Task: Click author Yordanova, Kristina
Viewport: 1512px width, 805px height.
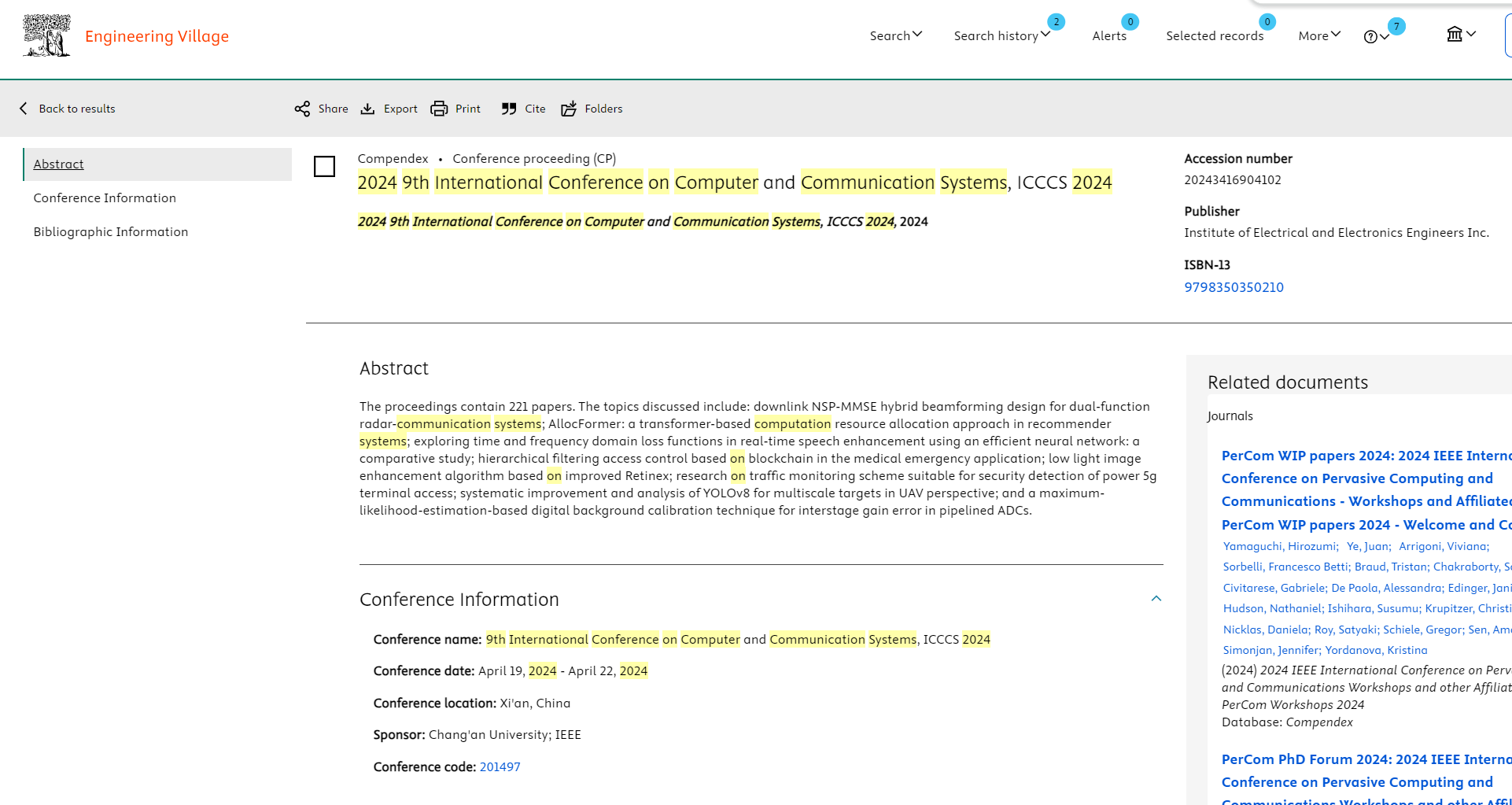Action: tap(1376, 650)
